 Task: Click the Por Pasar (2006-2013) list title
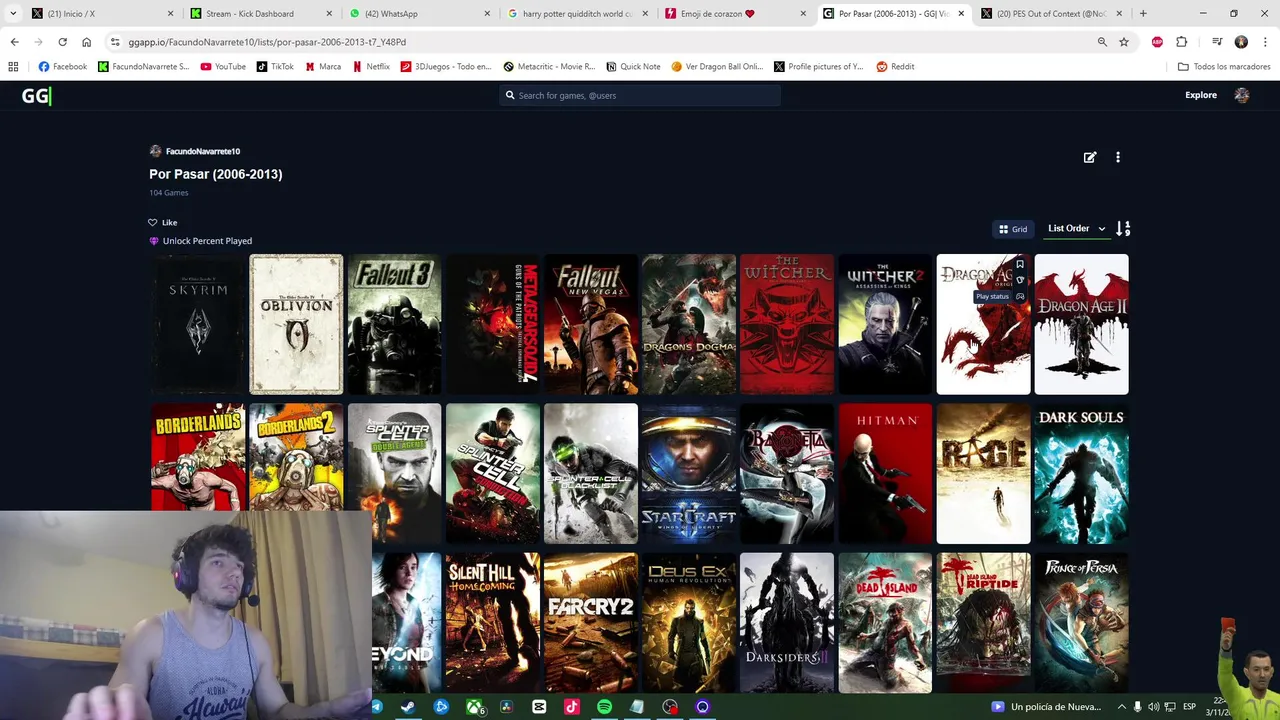[216, 174]
